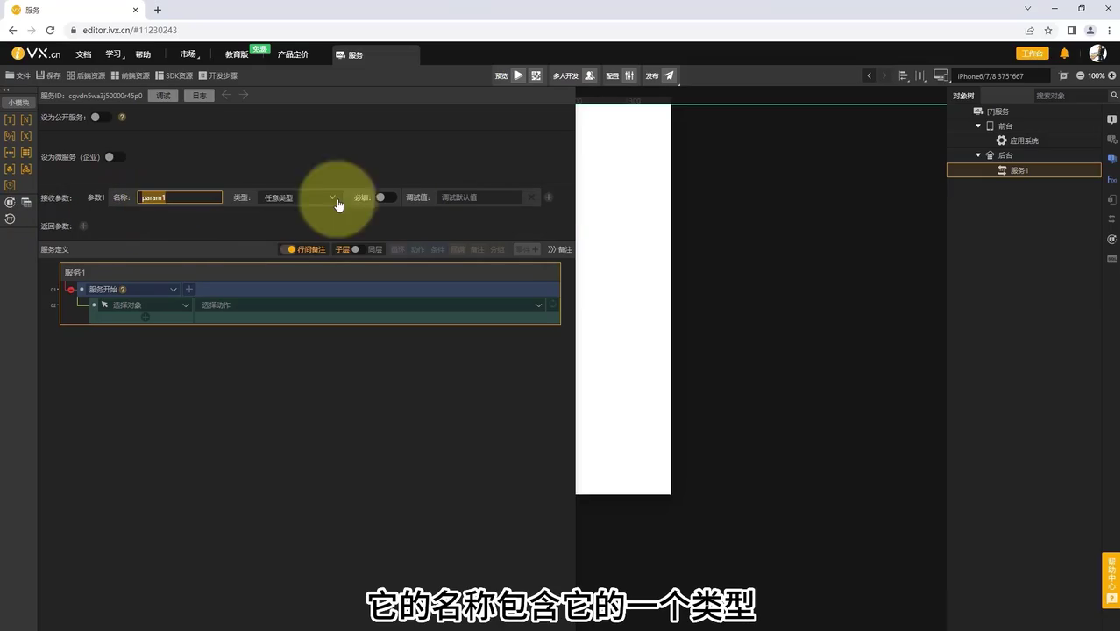Screen dimensions: 1120x631
Task: Open the 类型 type dropdown
Action: 300,197
